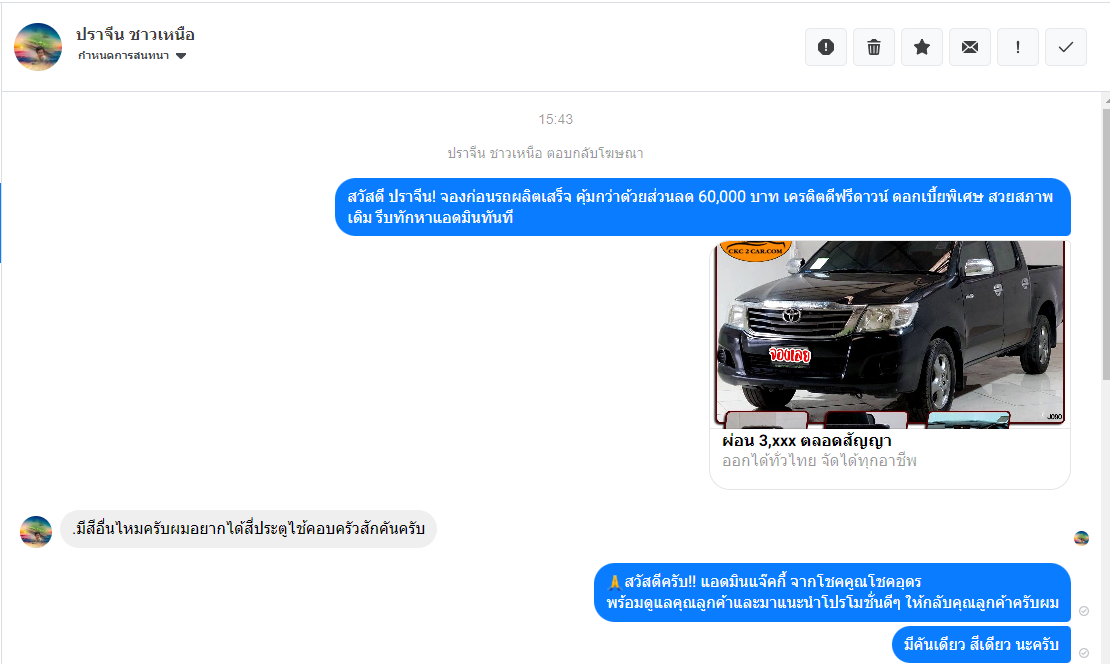Click ad subtitle ออกได้ทั่วไทย จัดได้ทุกอาชีพ

pos(819,461)
